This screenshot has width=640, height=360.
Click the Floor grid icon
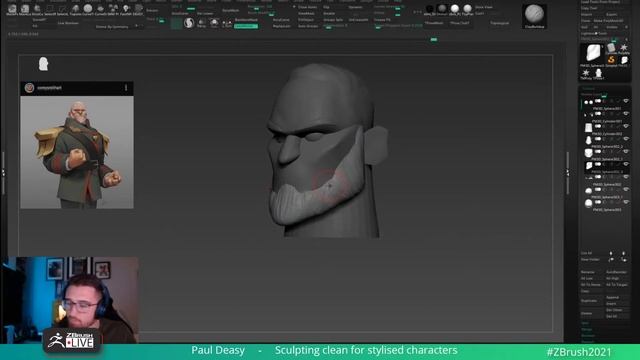[214, 23]
